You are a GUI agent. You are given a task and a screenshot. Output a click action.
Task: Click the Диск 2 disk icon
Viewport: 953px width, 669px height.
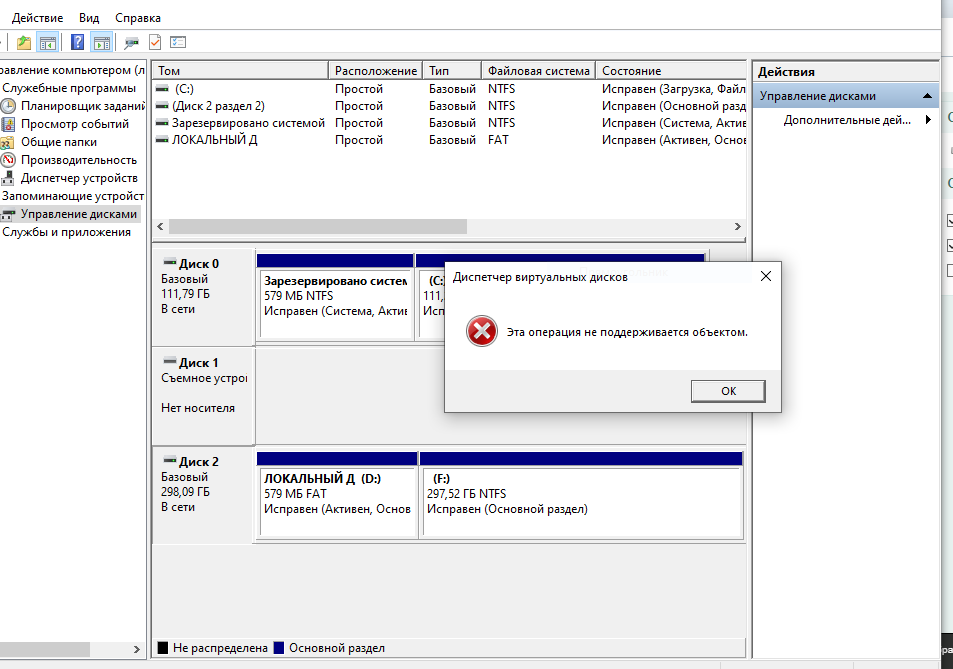click(x=170, y=461)
